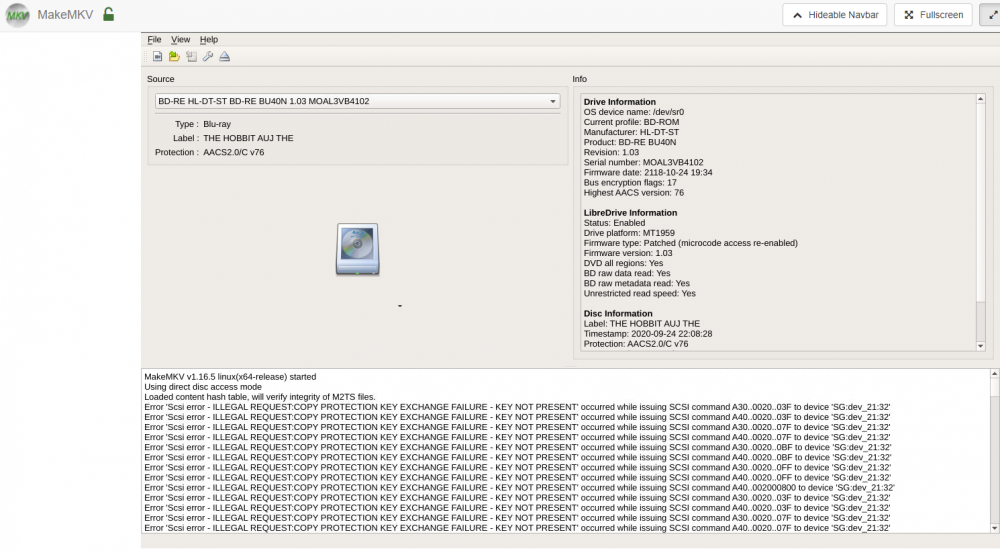Click 'Current profile: BD-ROM' line
Screen dimensions: 1000x553
[631, 122]
